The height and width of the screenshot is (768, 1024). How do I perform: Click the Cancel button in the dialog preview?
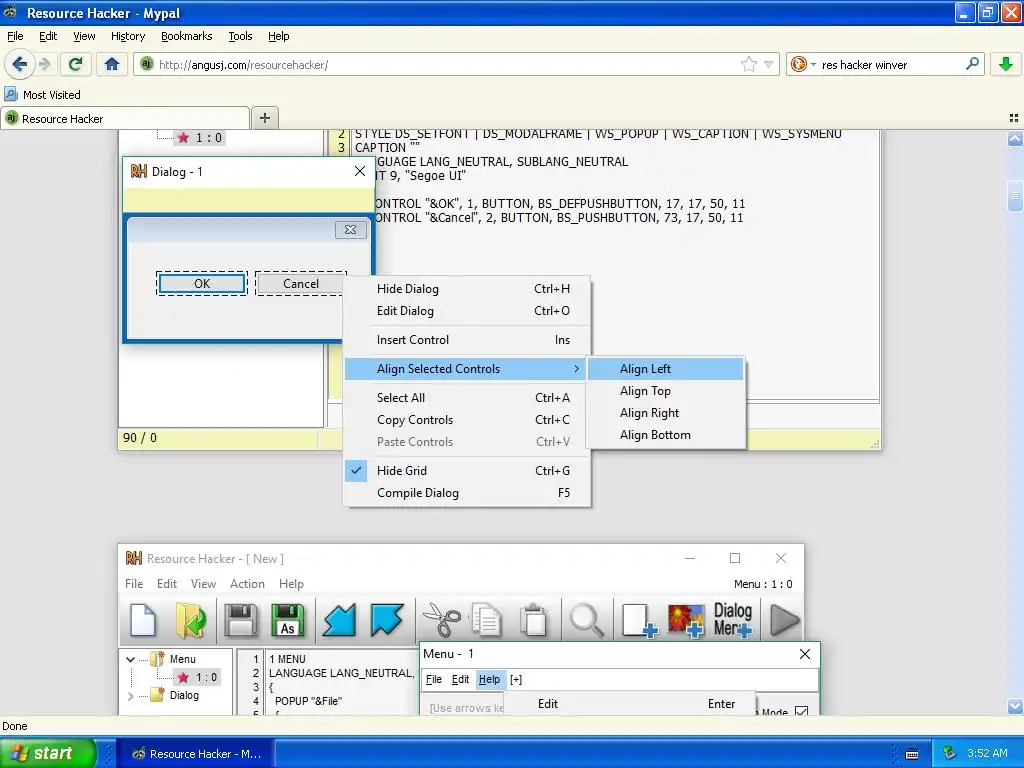click(300, 283)
